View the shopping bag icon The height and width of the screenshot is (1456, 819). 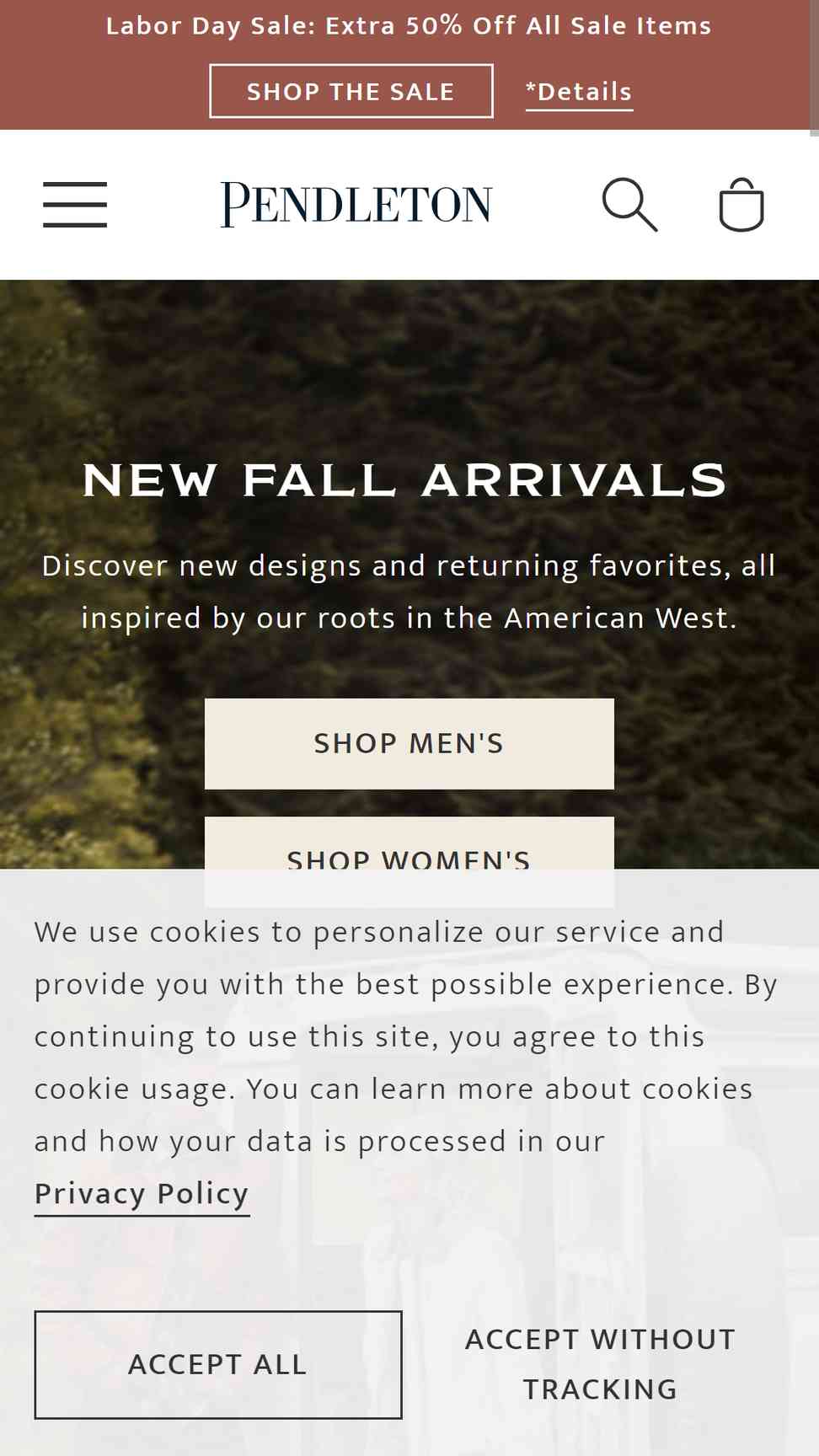pos(741,204)
